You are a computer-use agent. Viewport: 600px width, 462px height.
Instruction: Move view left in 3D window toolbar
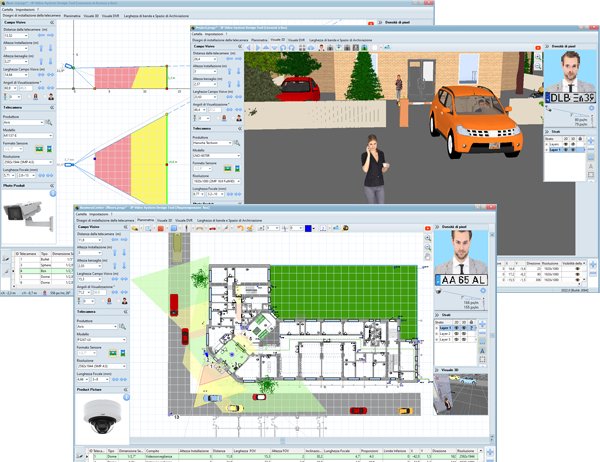(249, 47)
